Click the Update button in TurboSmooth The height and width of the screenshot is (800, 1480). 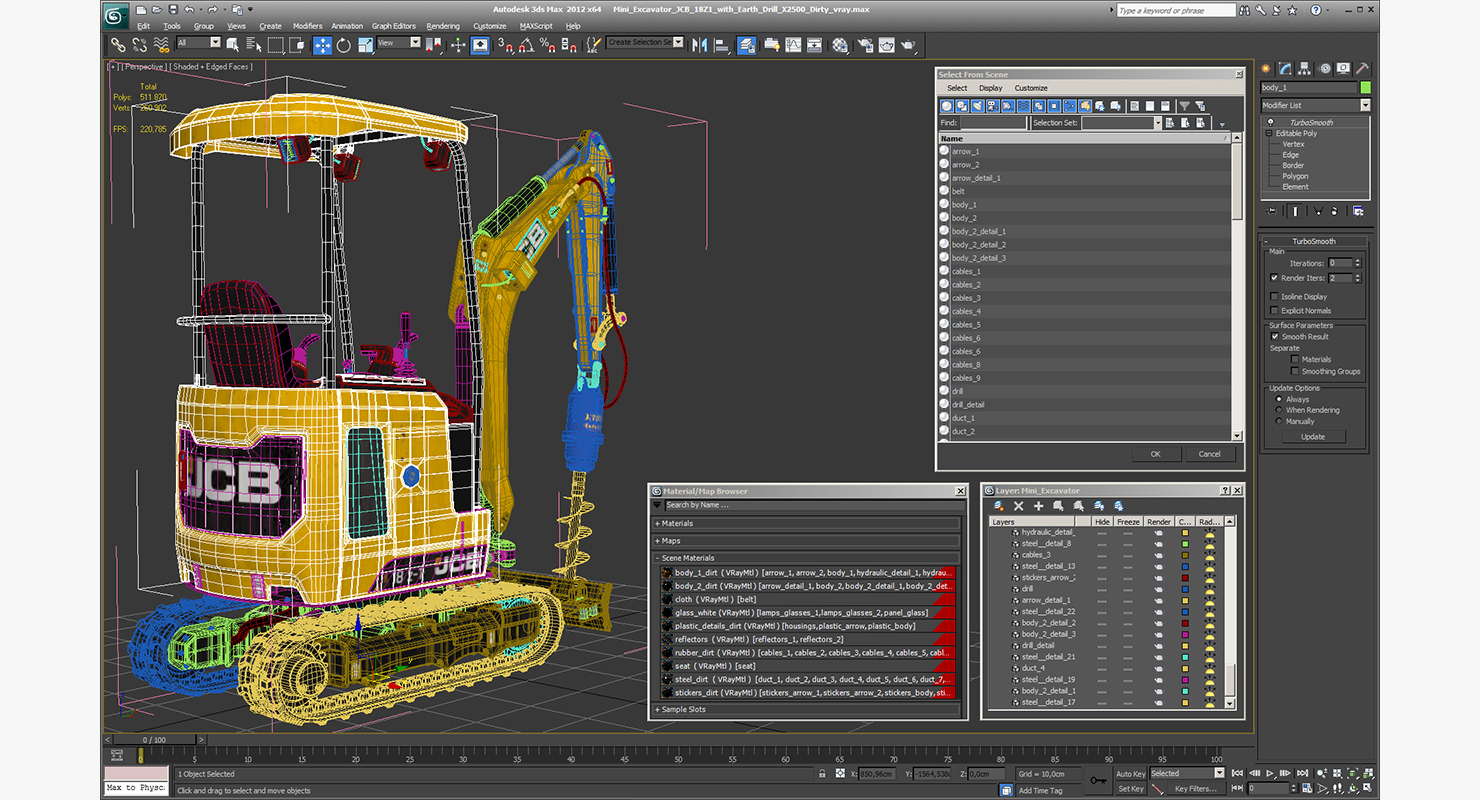coord(1313,437)
